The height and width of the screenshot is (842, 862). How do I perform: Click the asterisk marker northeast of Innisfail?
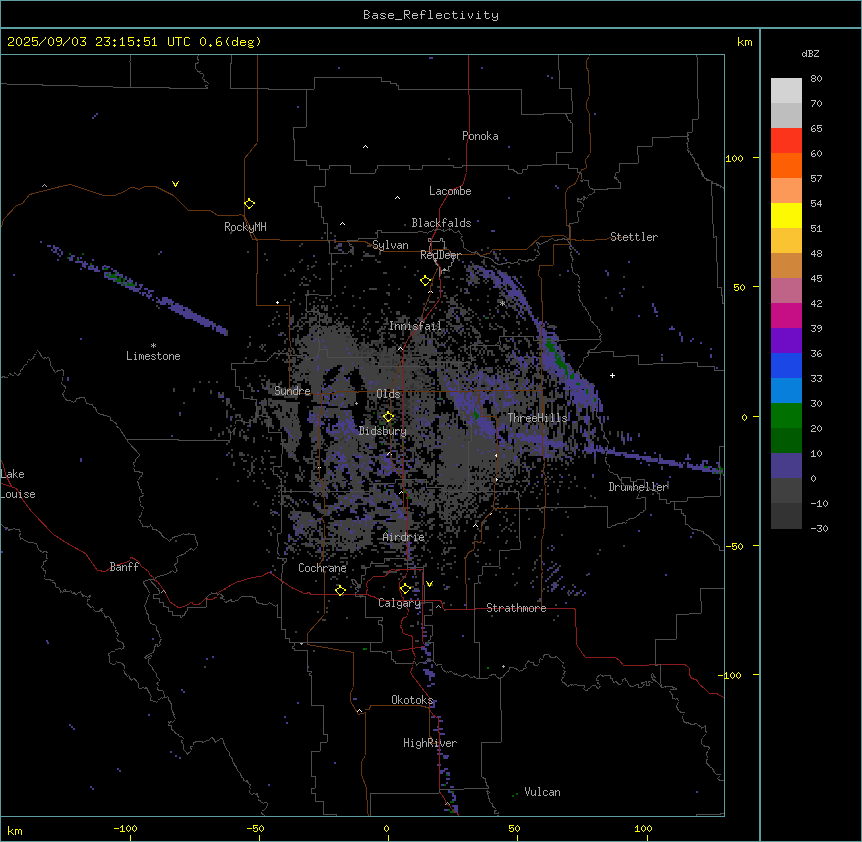[x=502, y=303]
